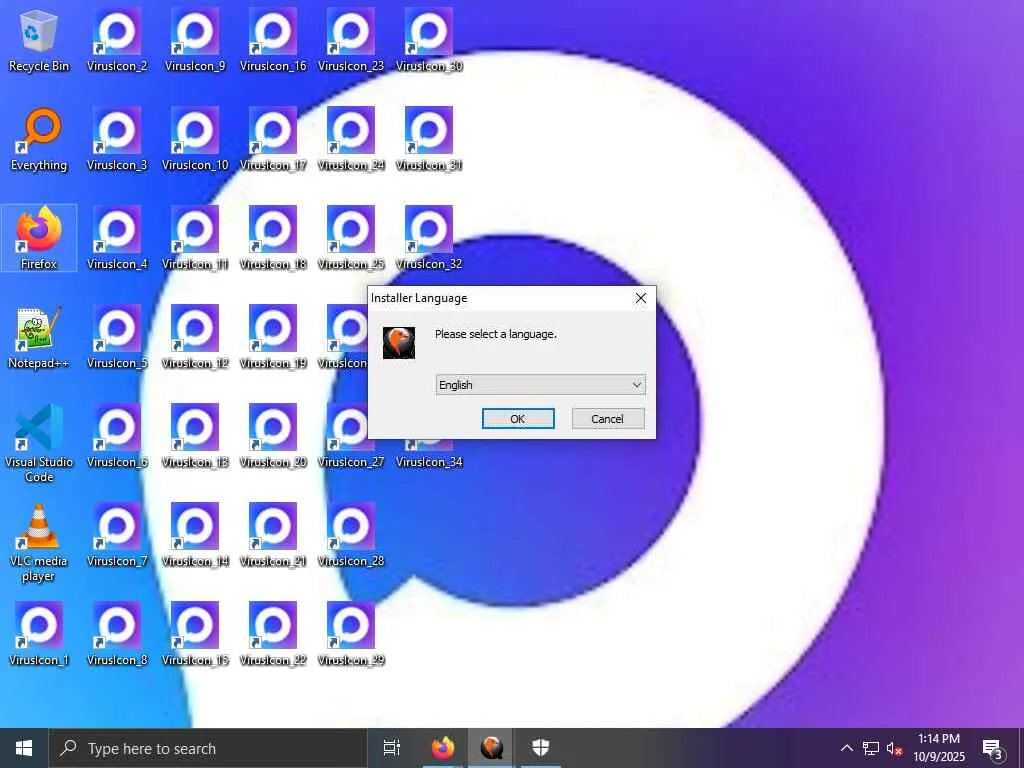
Task: Select the VirusIcon_30 desktop shortcut
Action: click(428, 40)
